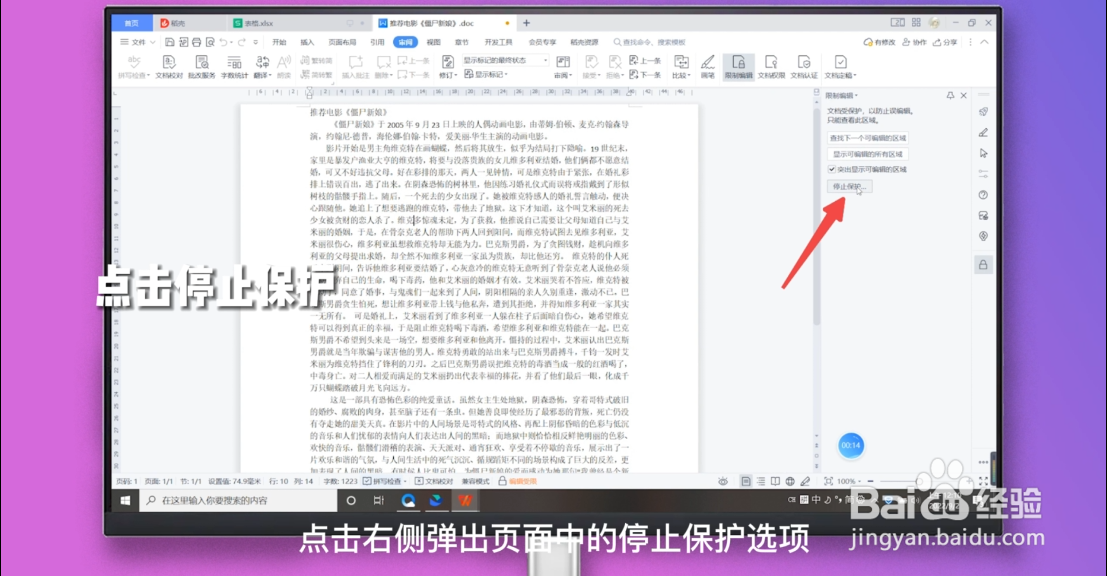Open the 开发工具 ribbon tab
Viewport: 1107px width, 576px height.
[498, 42]
